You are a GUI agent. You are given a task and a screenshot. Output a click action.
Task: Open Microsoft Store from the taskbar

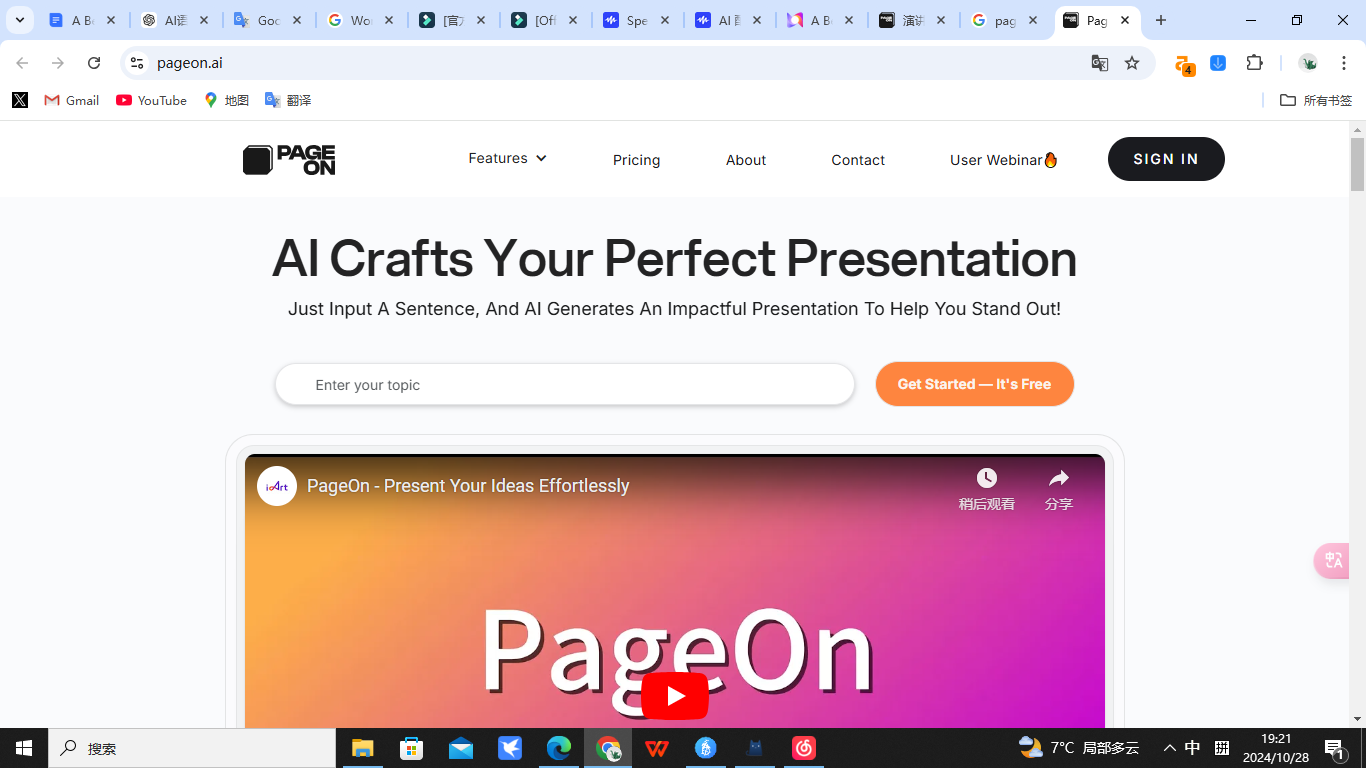tap(411, 748)
